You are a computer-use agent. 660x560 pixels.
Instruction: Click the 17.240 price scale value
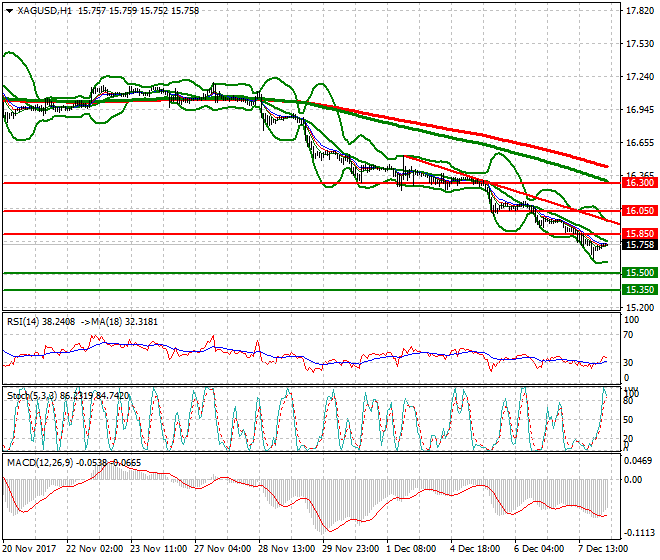pos(640,77)
